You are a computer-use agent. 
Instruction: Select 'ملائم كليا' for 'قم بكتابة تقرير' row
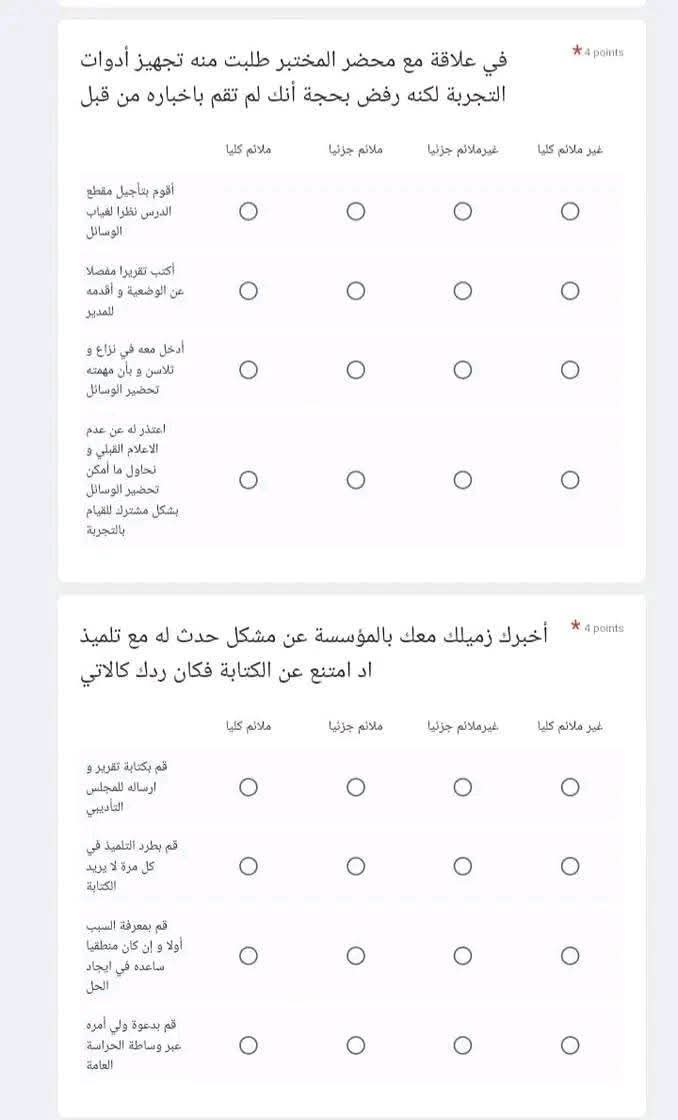(x=249, y=787)
